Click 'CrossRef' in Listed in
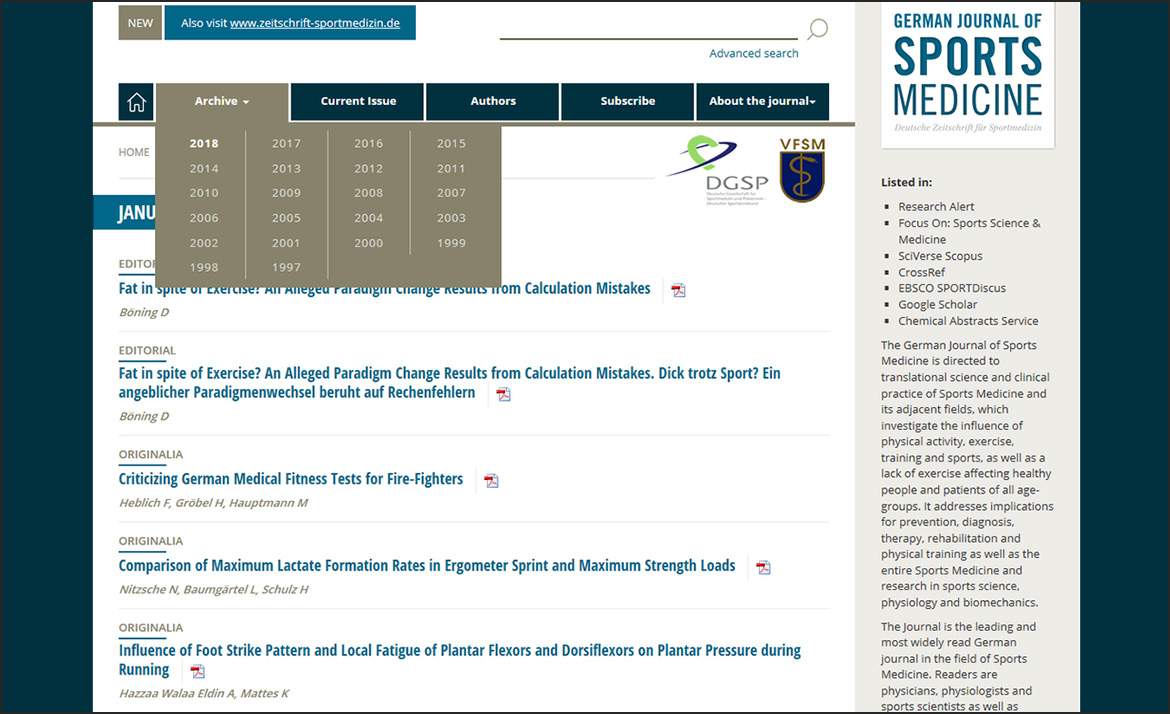 [x=922, y=272]
